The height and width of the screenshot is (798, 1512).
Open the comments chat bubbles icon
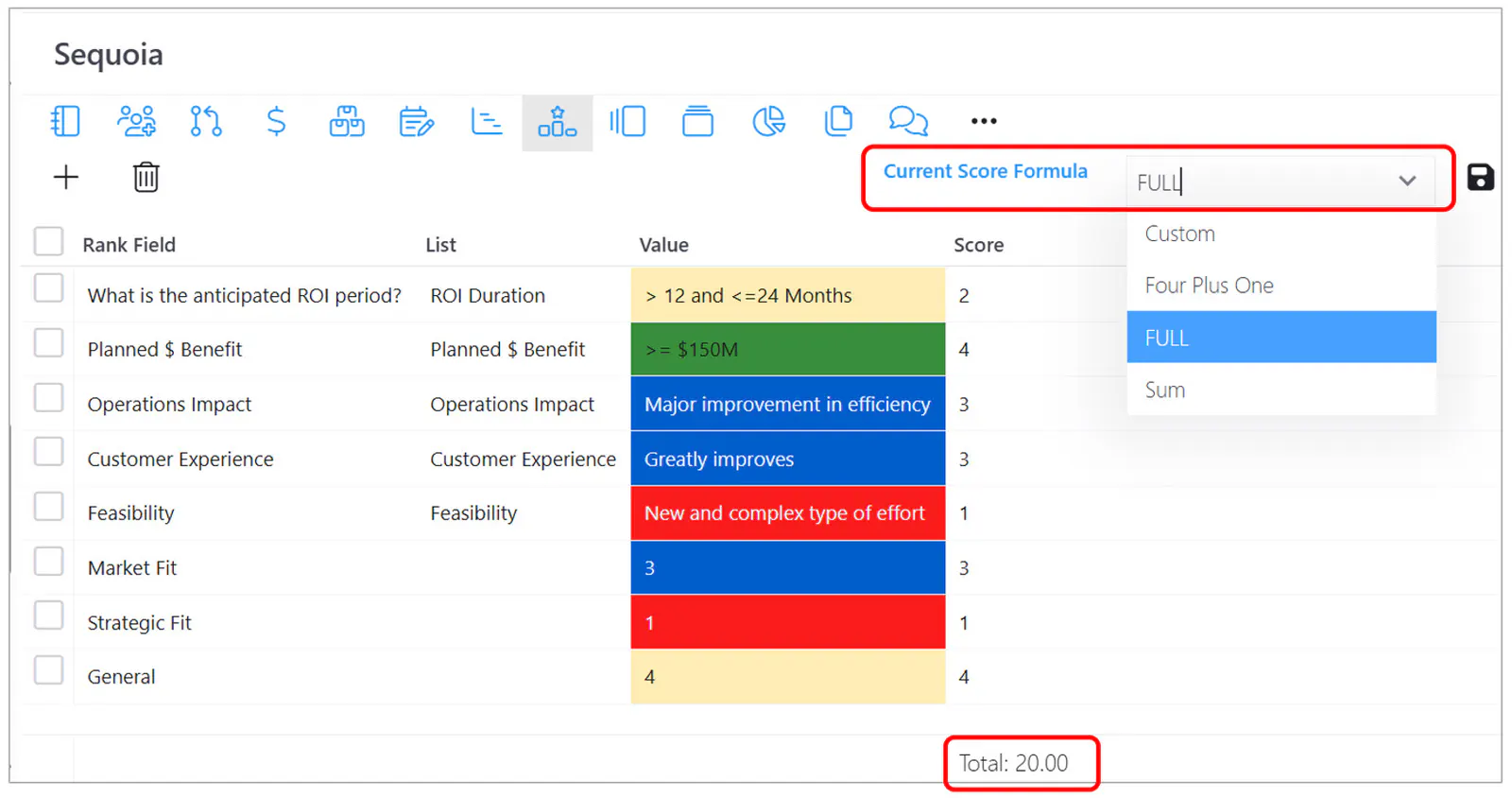(x=909, y=122)
